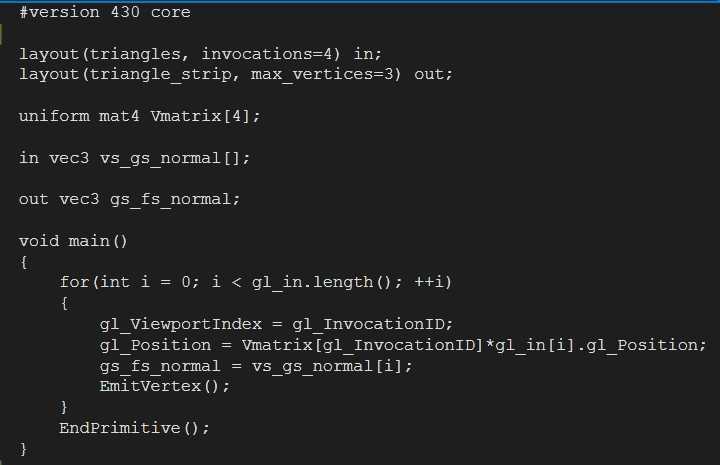Click 'gl_InvocationID' on the viewport index line
Viewport: 720px width, 465px height.
[x=368, y=324]
